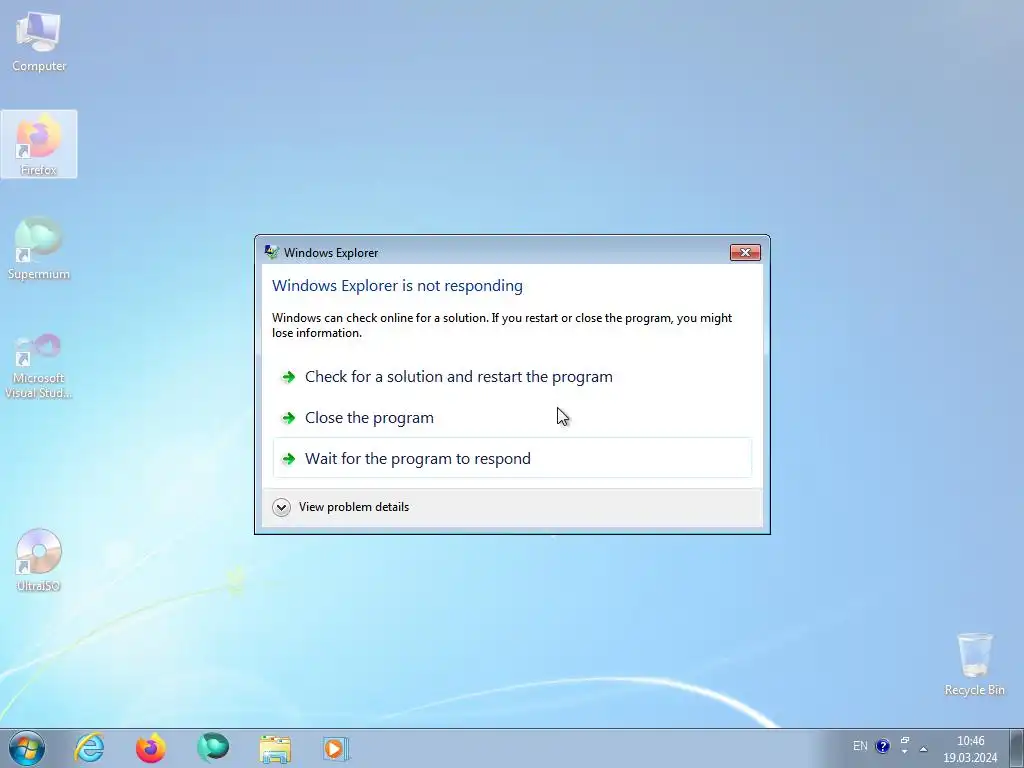Select the Microsoft Visual Studio shortcut
This screenshot has height=768, width=1024.
[39, 366]
